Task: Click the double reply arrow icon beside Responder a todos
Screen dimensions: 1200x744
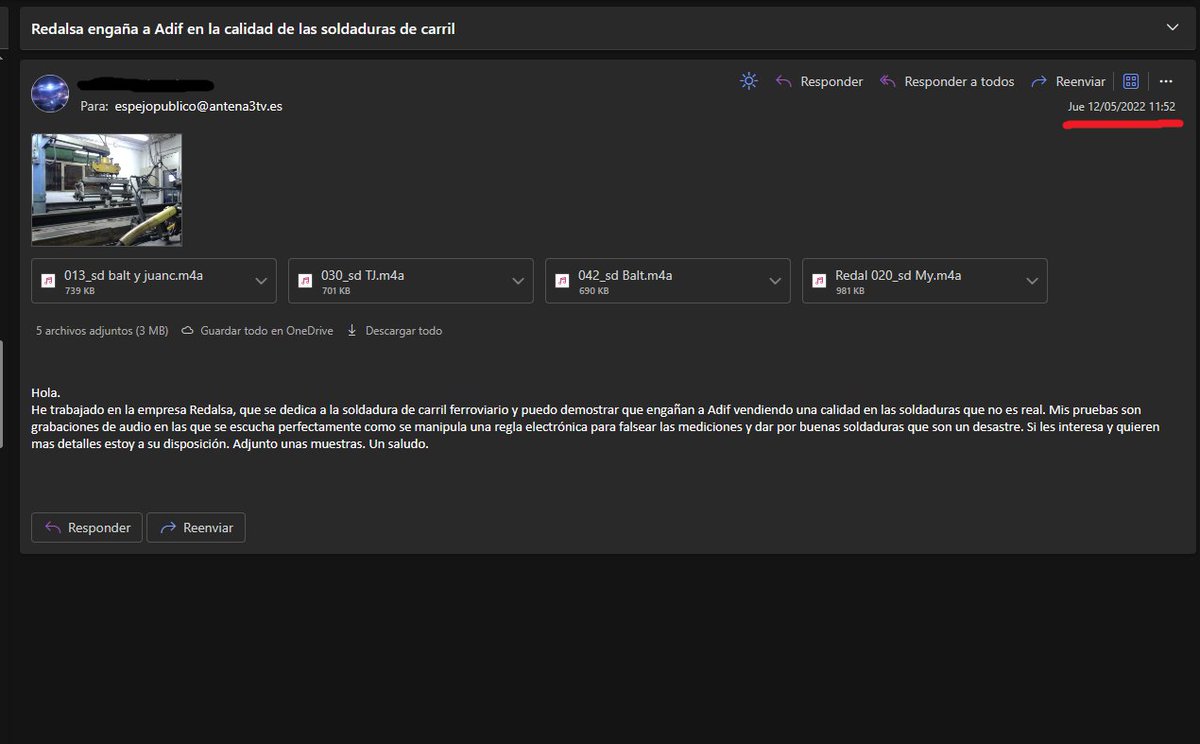Action: pyautogui.click(x=888, y=82)
